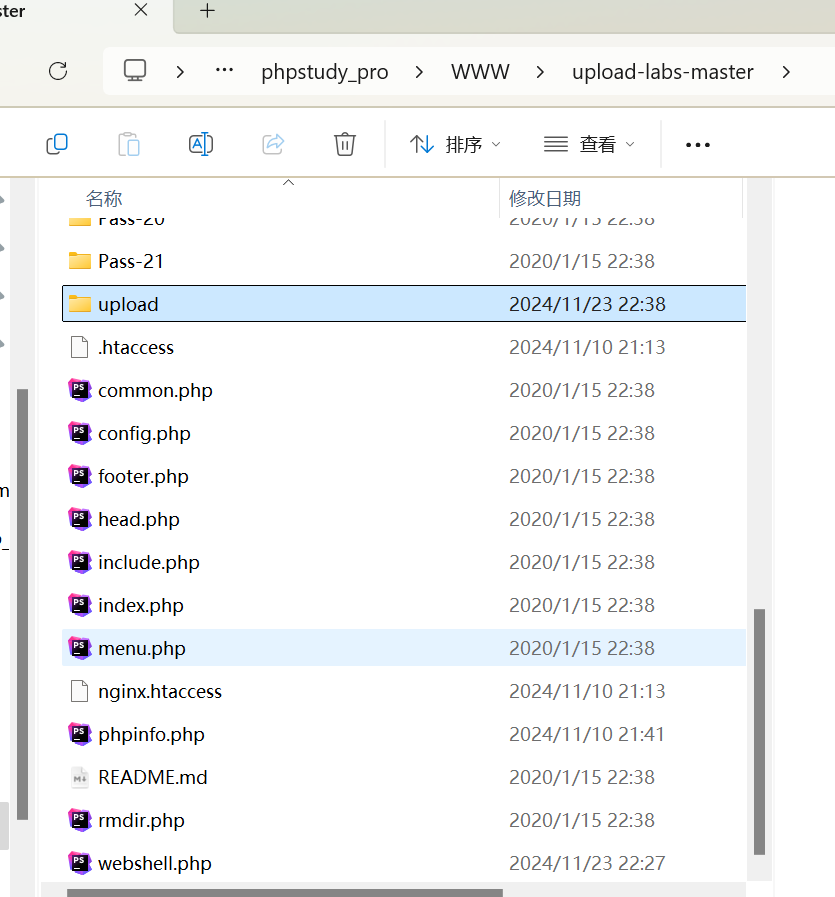Select the rmdir.php PhpStorm icon
Screen dimensions: 835x897
[x=79, y=820]
